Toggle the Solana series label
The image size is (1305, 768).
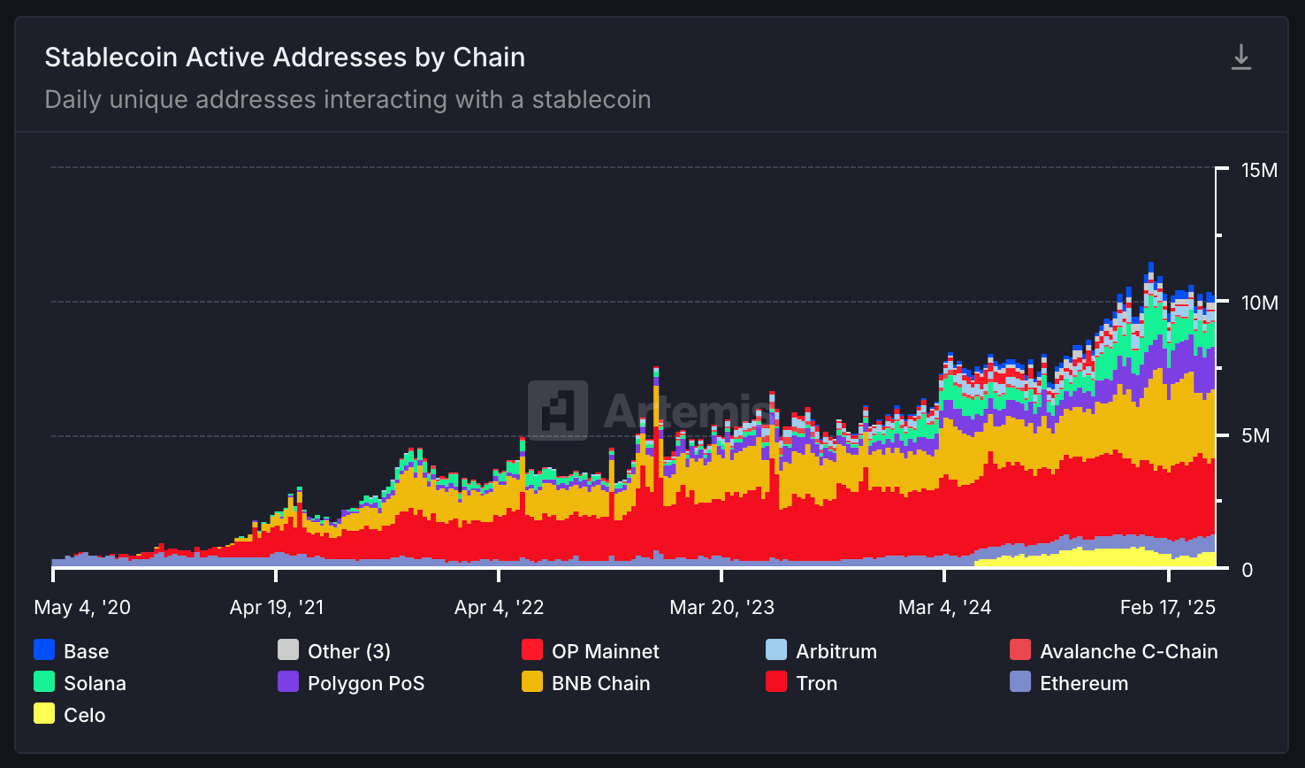[x=95, y=684]
